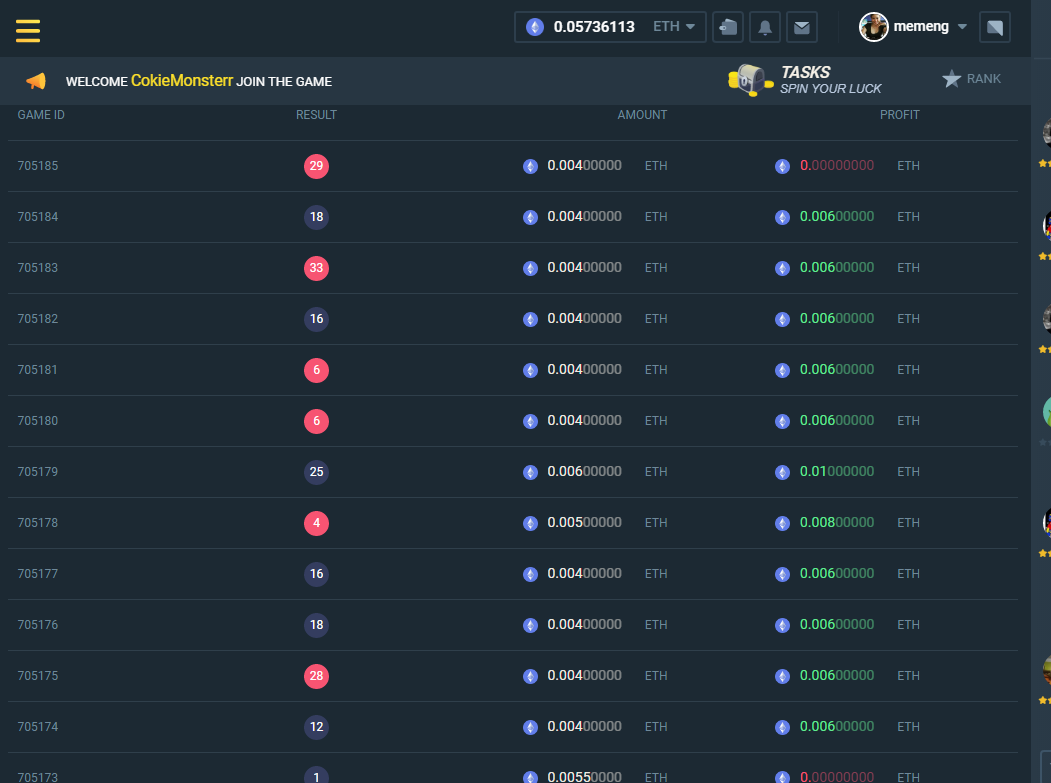
Task: Open notifications bell
Action: [765, 27]
